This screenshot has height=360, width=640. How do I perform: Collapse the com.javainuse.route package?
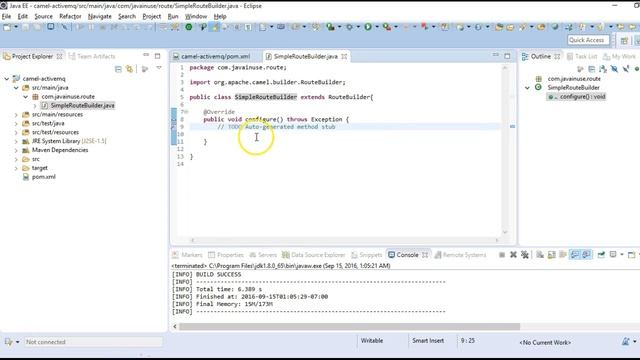[25, 96]
